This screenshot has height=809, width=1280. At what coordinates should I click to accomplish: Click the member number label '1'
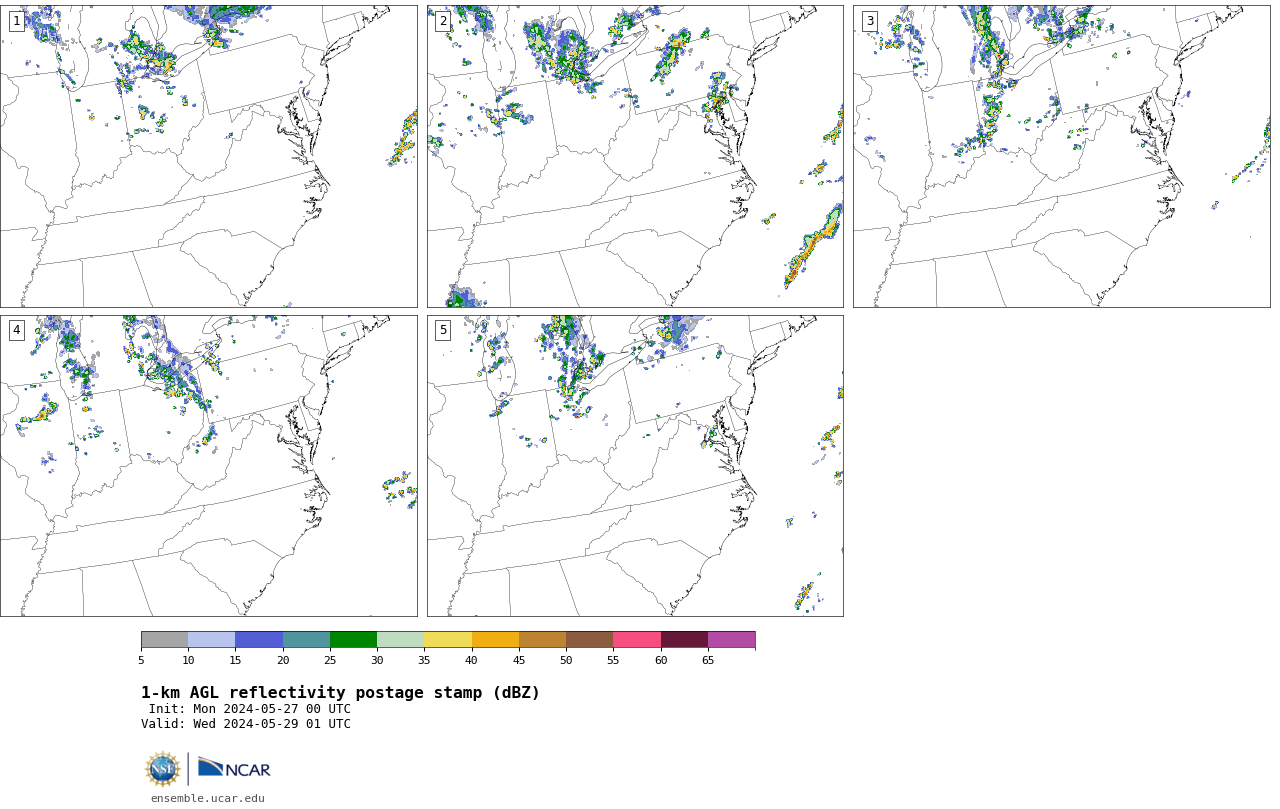point(16,21)
